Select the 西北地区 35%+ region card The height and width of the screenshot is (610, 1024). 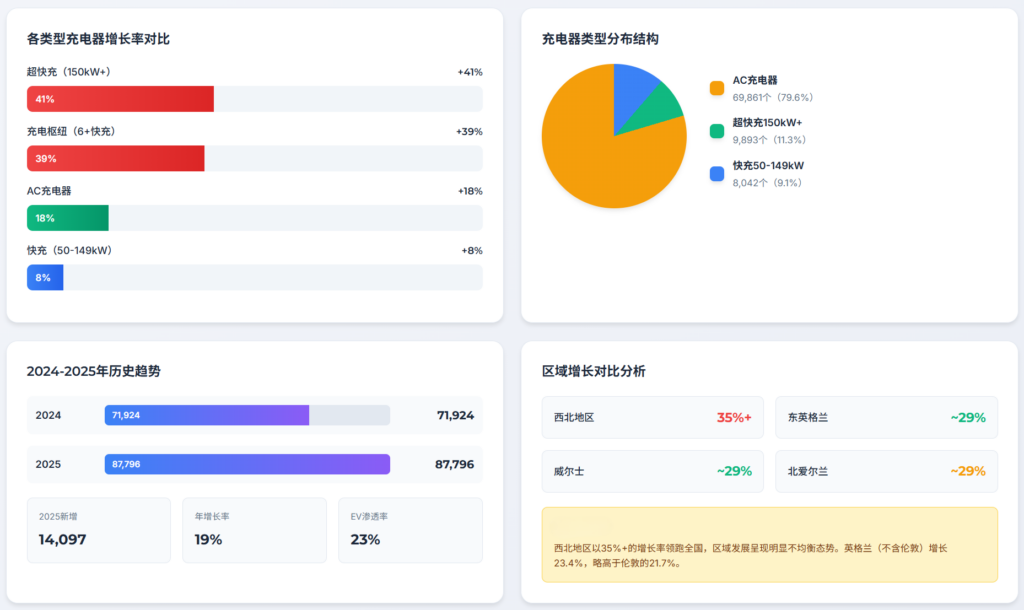[652, 417]
